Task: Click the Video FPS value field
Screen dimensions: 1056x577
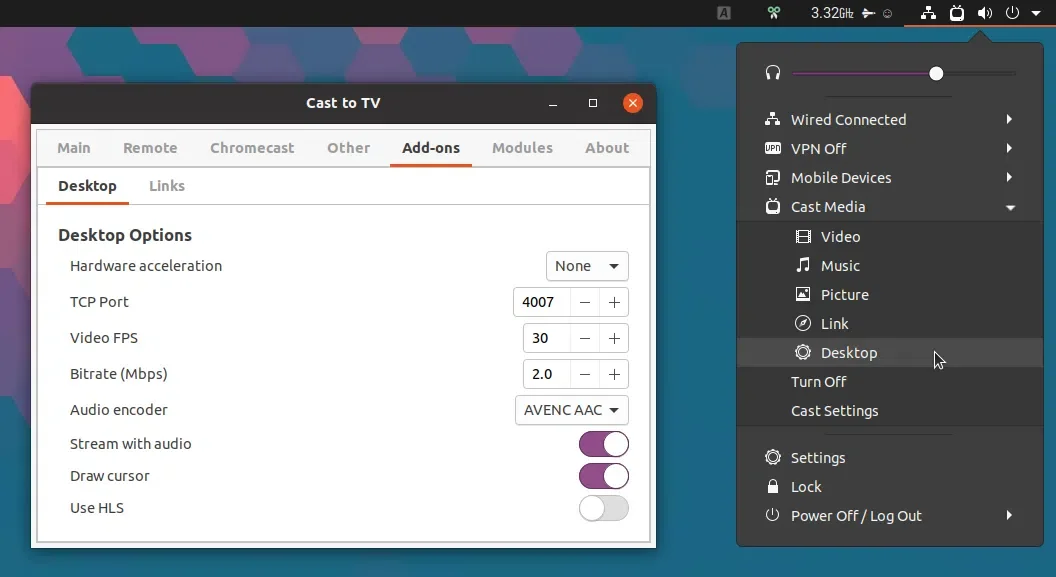Action: (x=546, y=338)
